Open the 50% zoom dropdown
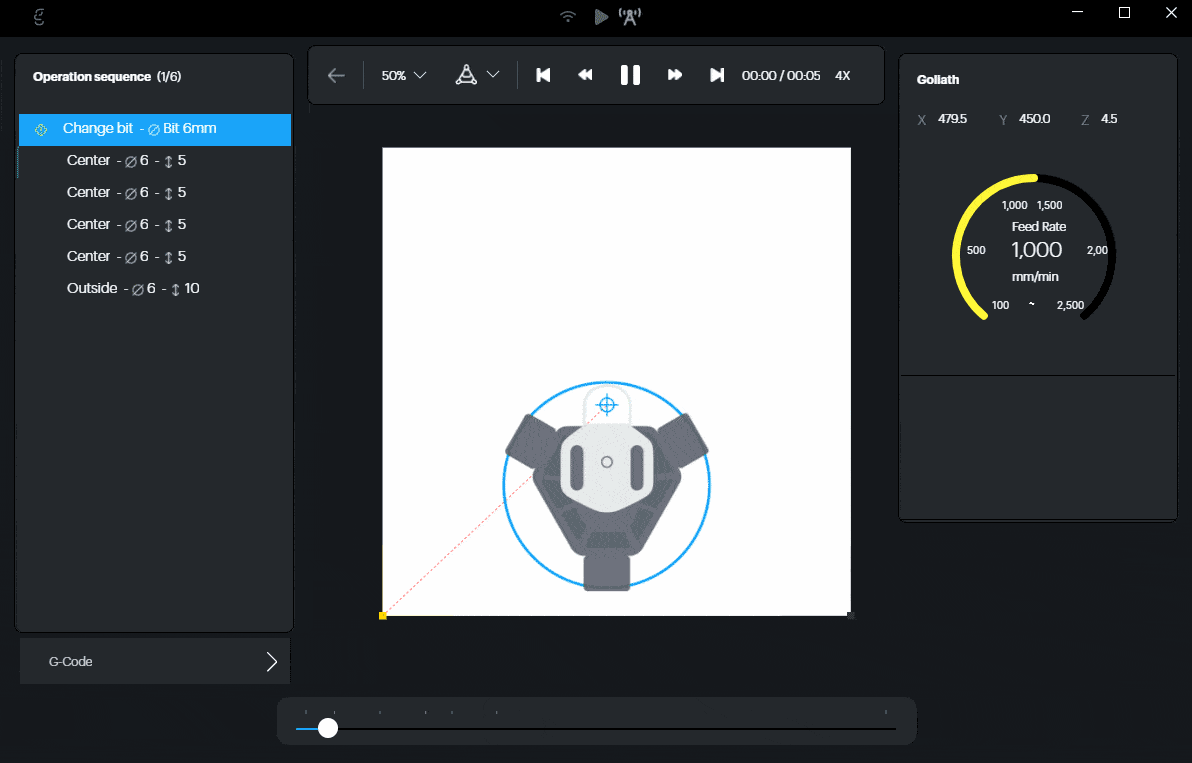 404,75
